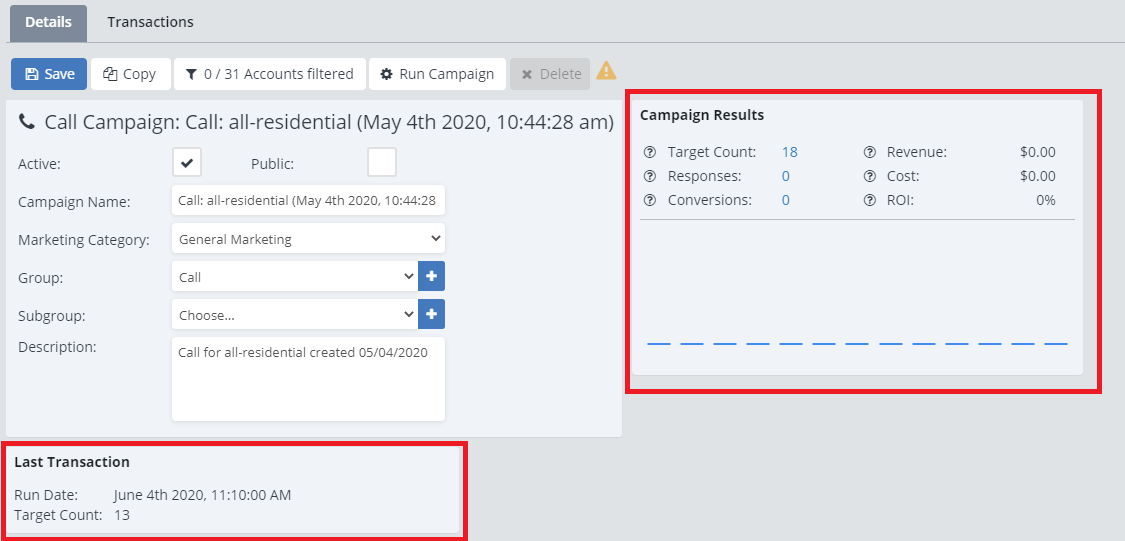Click the Run Campaign button

point(437,74)
